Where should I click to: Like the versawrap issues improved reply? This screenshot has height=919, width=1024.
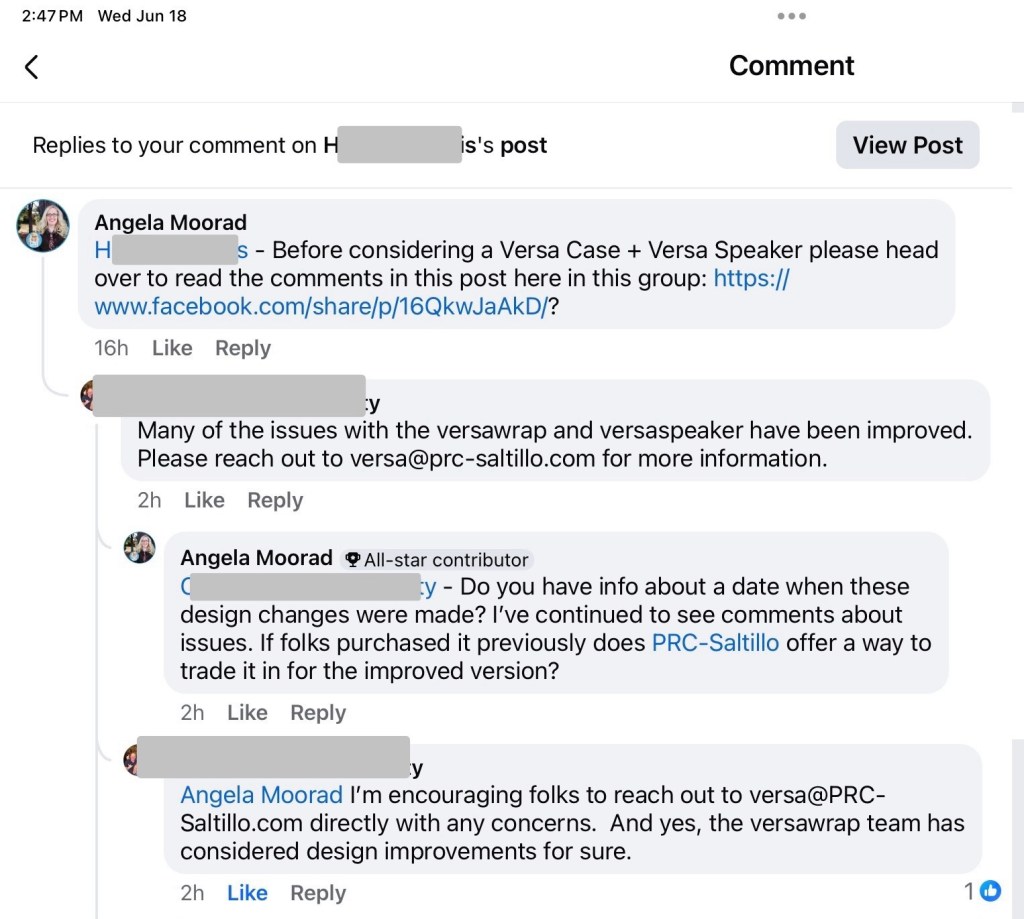[x=204, y=500]
